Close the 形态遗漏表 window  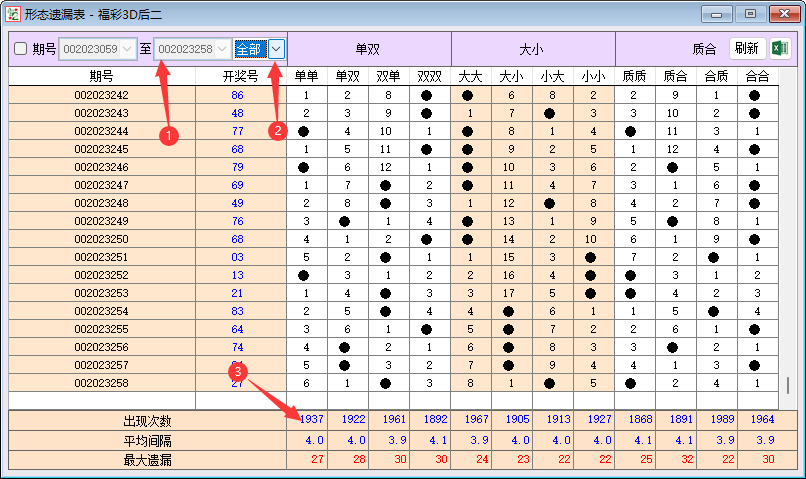click(x=783, y=14)
